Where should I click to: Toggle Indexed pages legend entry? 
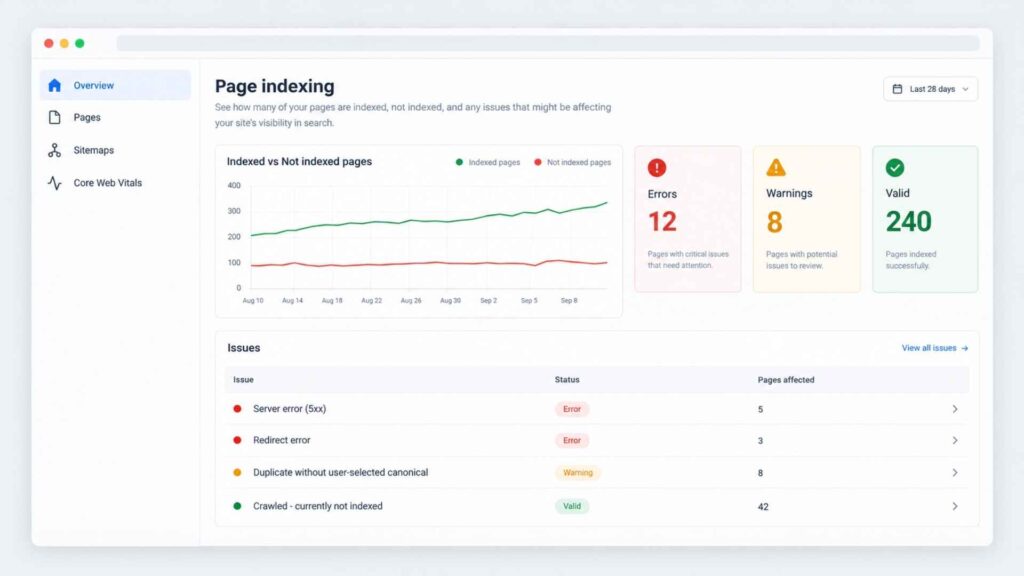click(x=488, y=163)
